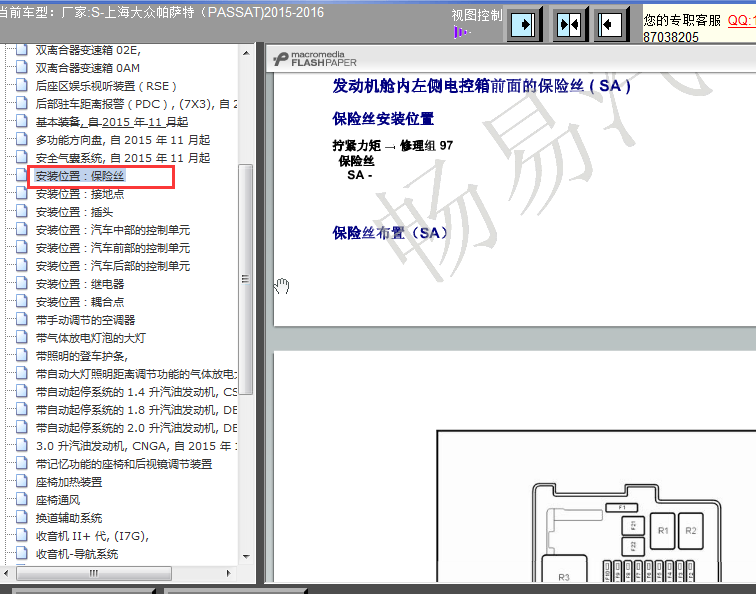Screen dimensions: 756x594
Task: Click tree panel scroll-down arrow
Action: coord(246,556)
